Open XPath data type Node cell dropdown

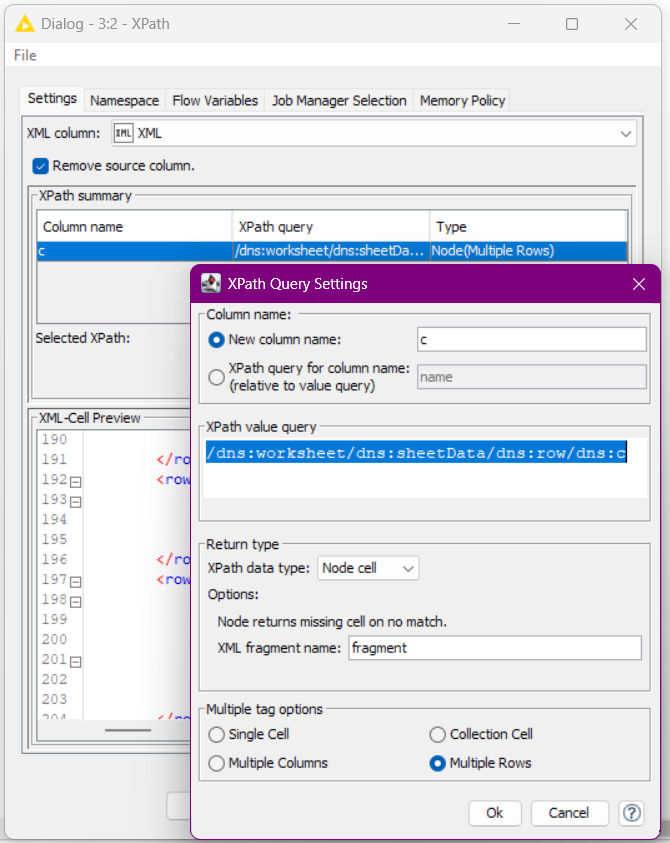click(368, 568)
